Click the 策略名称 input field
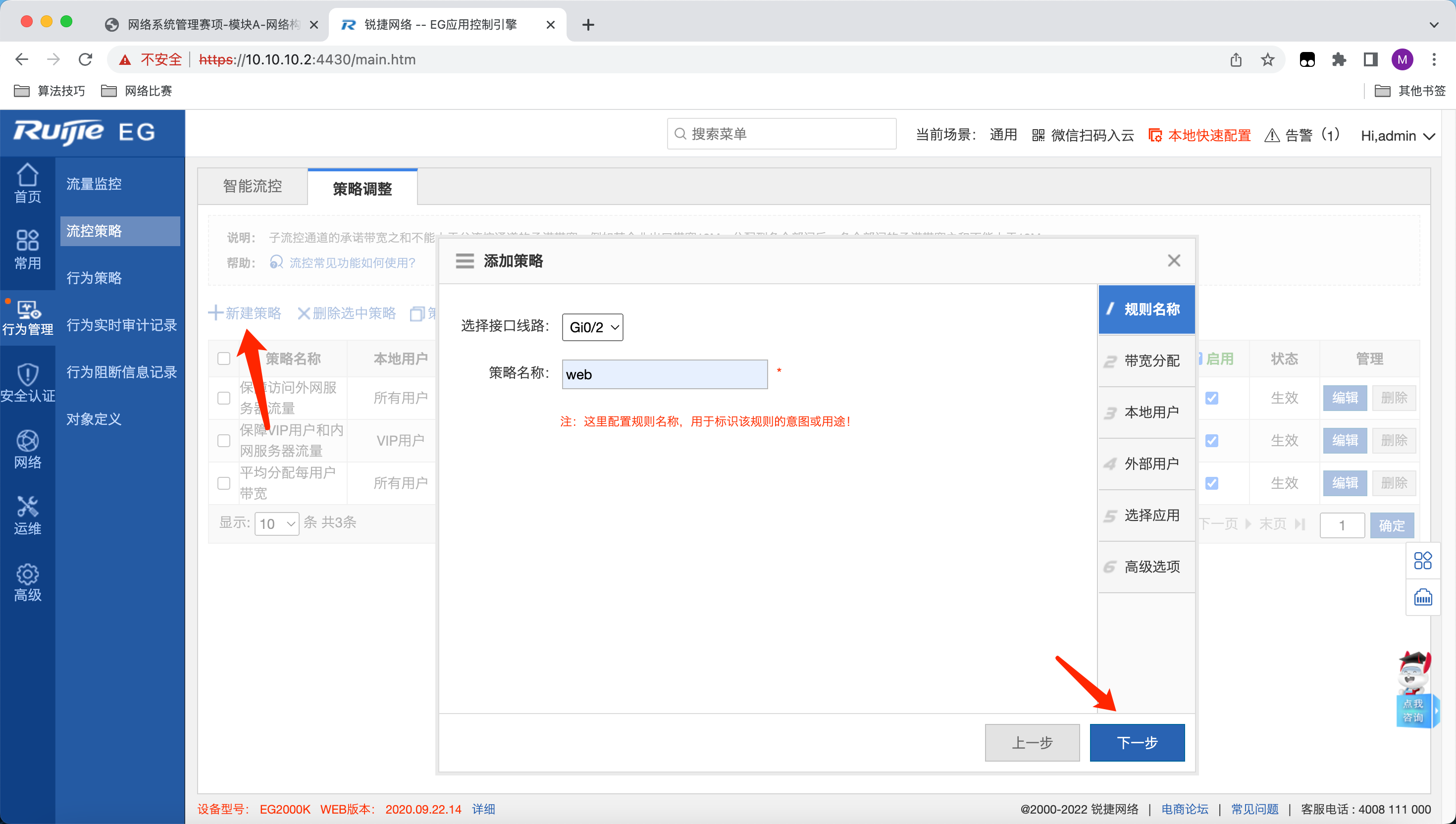The image size is (1456, 824). [664, 374]
